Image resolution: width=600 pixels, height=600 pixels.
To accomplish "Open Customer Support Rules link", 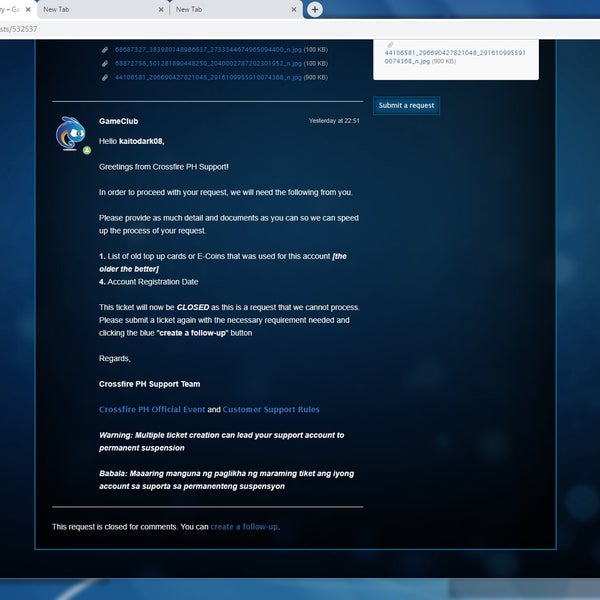I will pos(271,409).
